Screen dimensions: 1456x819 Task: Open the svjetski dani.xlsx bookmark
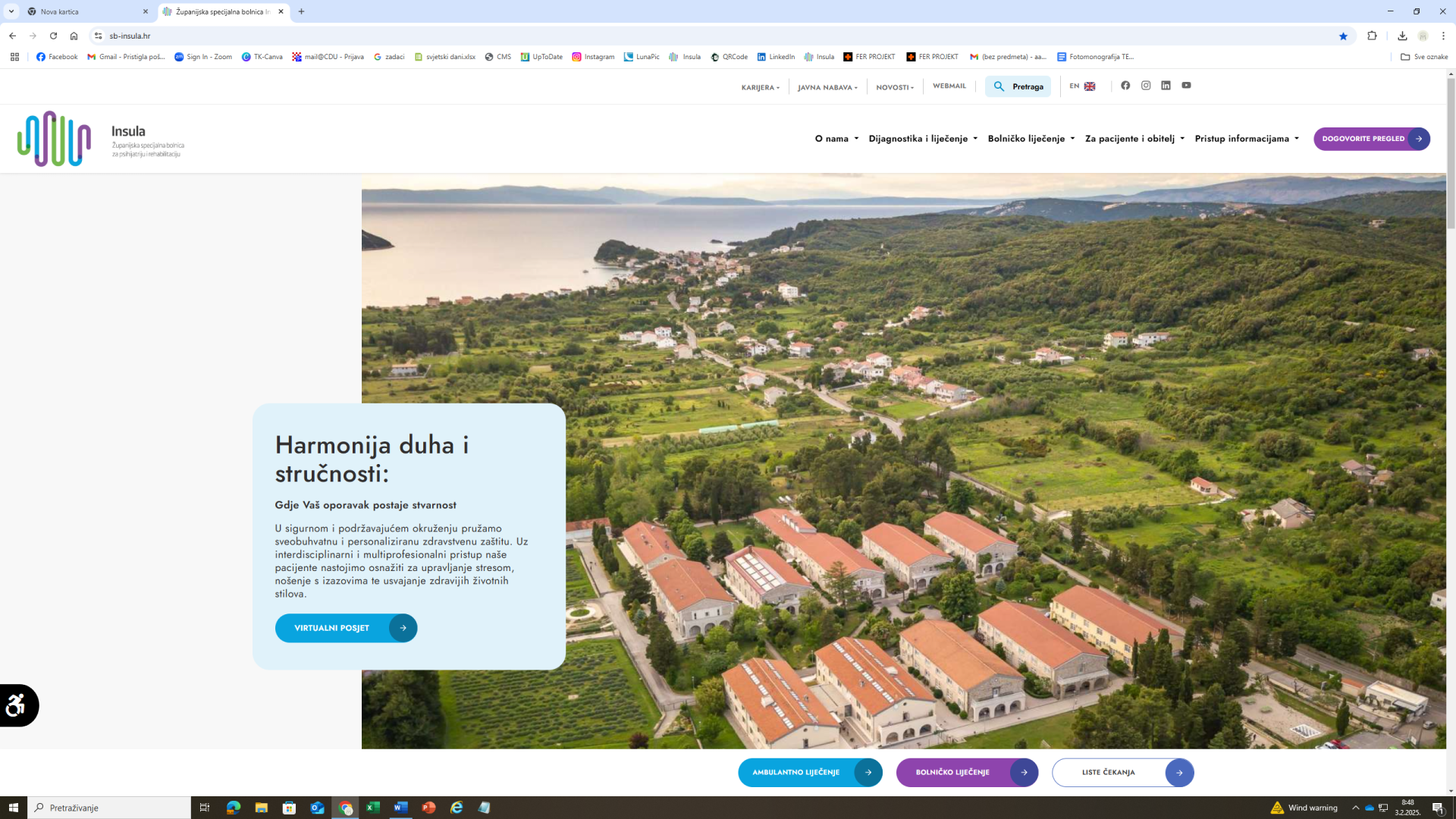[445, 57]
